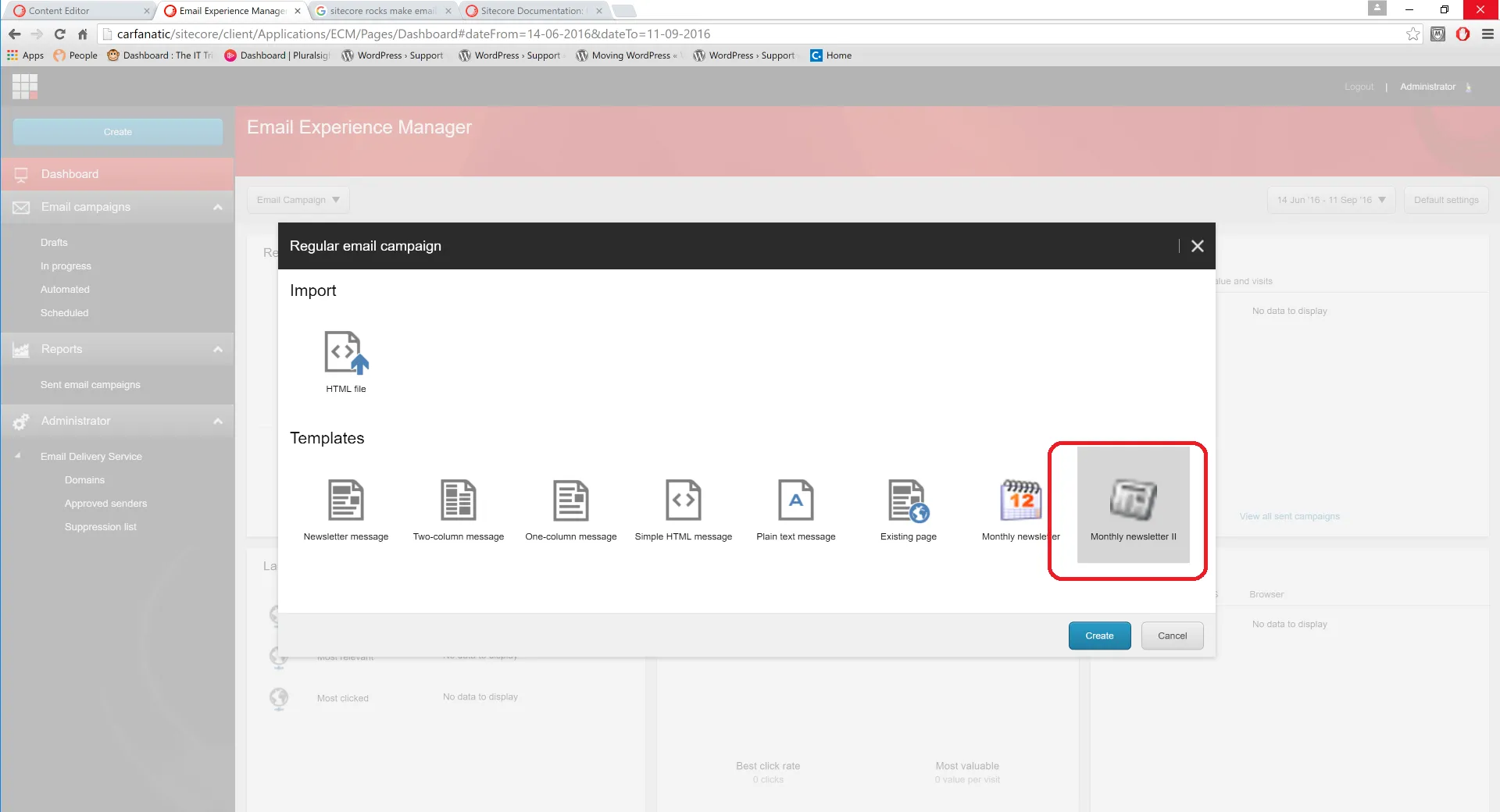
Task: Open the Scheduled campaigns list
Action: [x=64, y=313]
